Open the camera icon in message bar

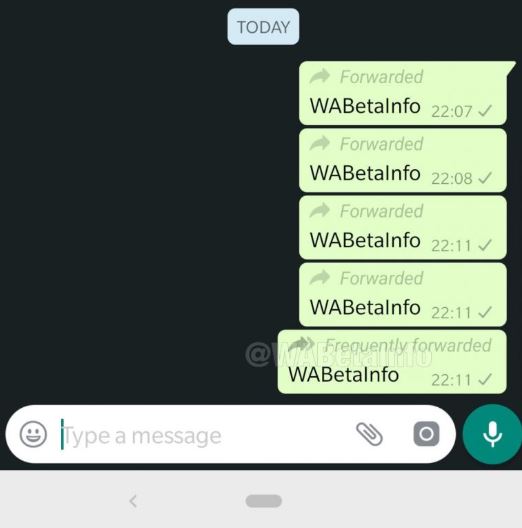[426, 434]
